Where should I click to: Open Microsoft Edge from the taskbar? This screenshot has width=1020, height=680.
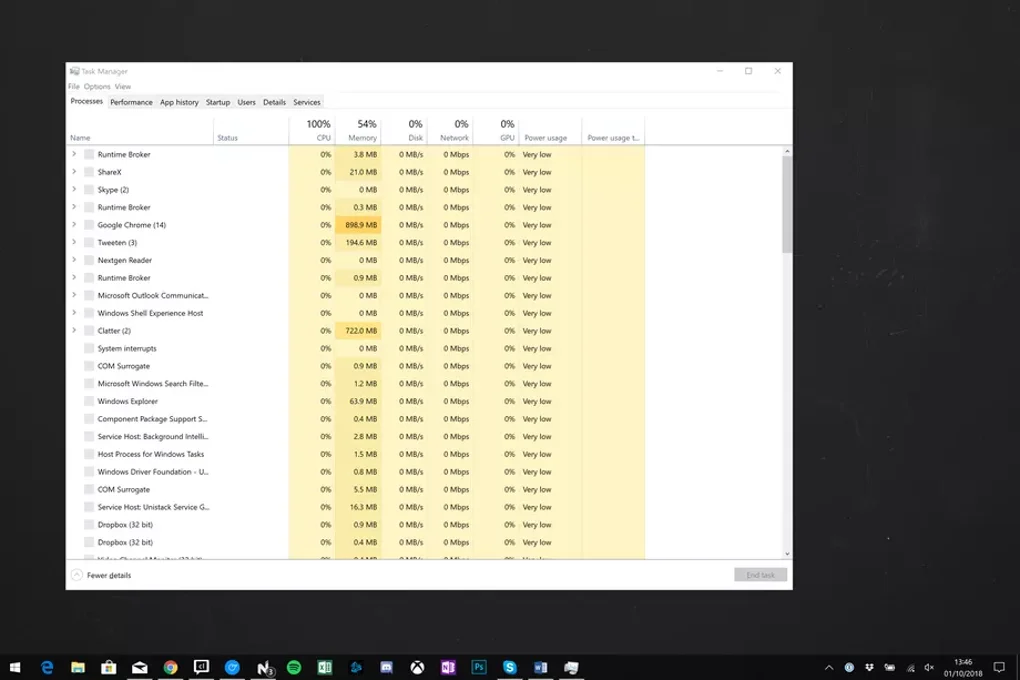(47, 667)
